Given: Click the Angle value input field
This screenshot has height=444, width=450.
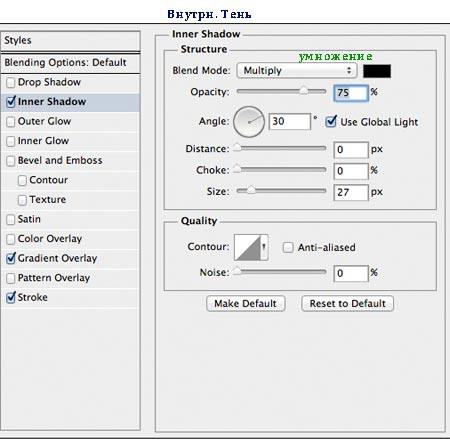Looking at the screenshot, I should coord(290,121).
